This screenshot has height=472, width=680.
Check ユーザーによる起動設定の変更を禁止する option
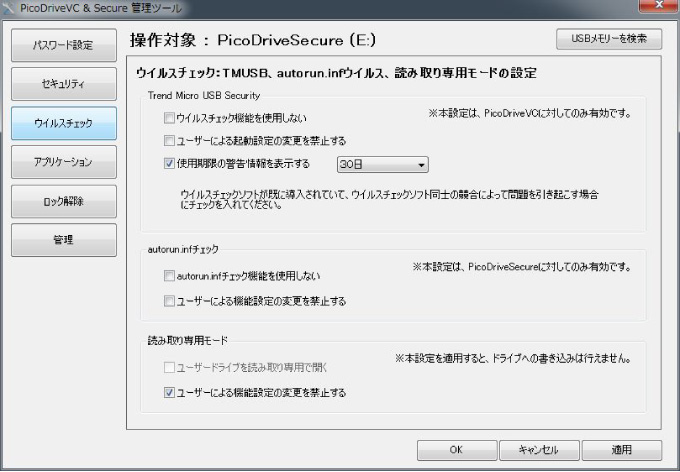point(169,141)
